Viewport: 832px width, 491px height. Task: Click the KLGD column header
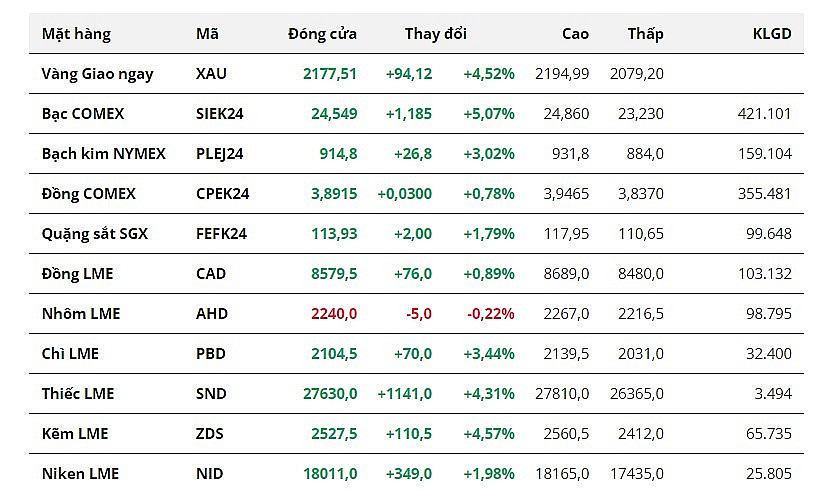coord(771,34)
